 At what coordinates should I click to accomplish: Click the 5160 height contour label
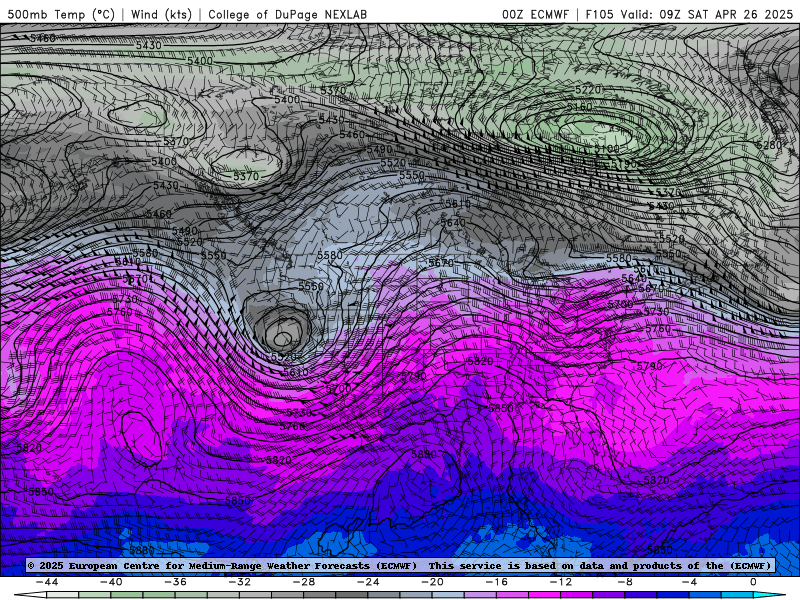point(580,107)
